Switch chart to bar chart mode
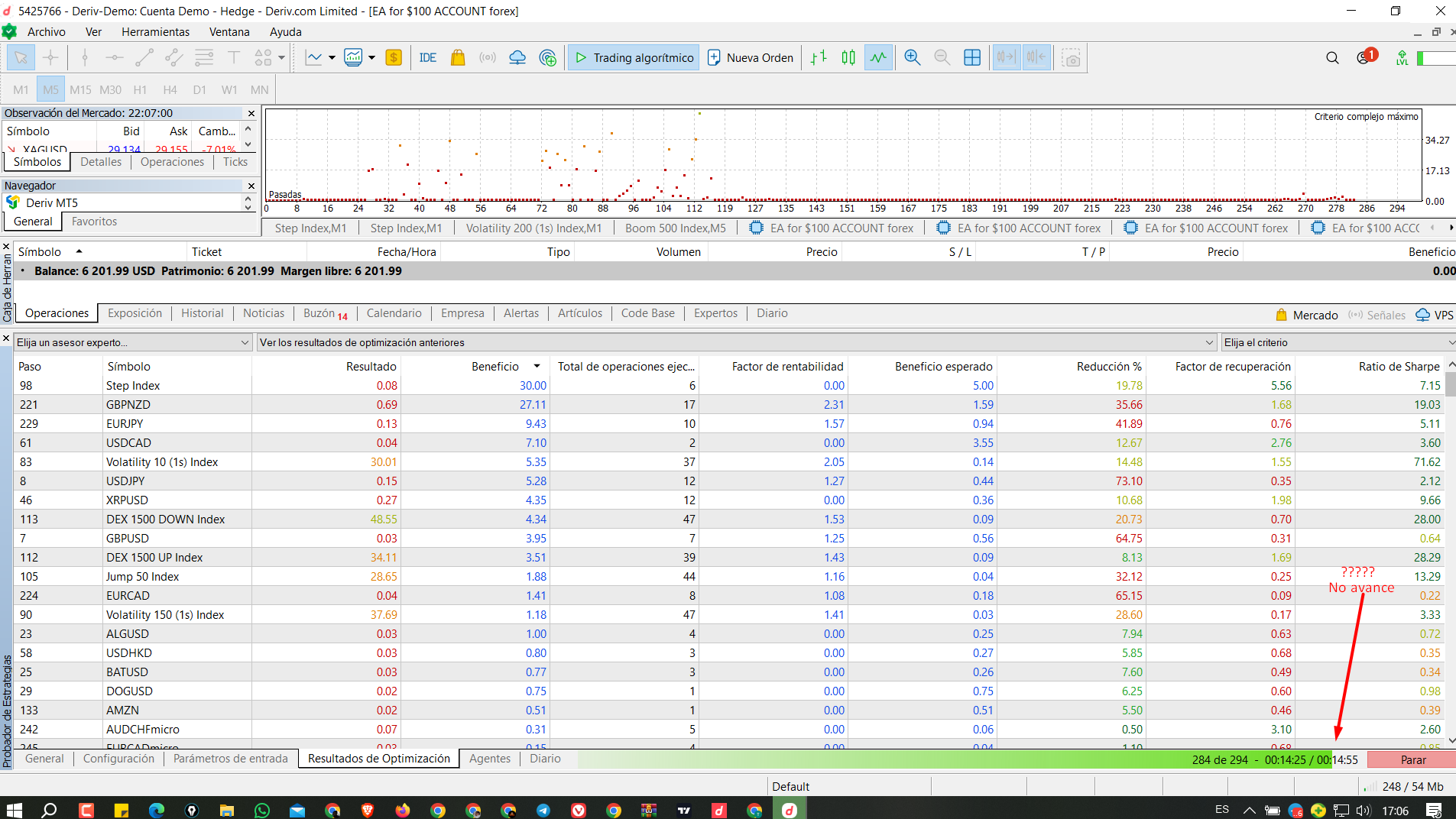The width and height of the screenshot is (1456, 819). point(819,58)
